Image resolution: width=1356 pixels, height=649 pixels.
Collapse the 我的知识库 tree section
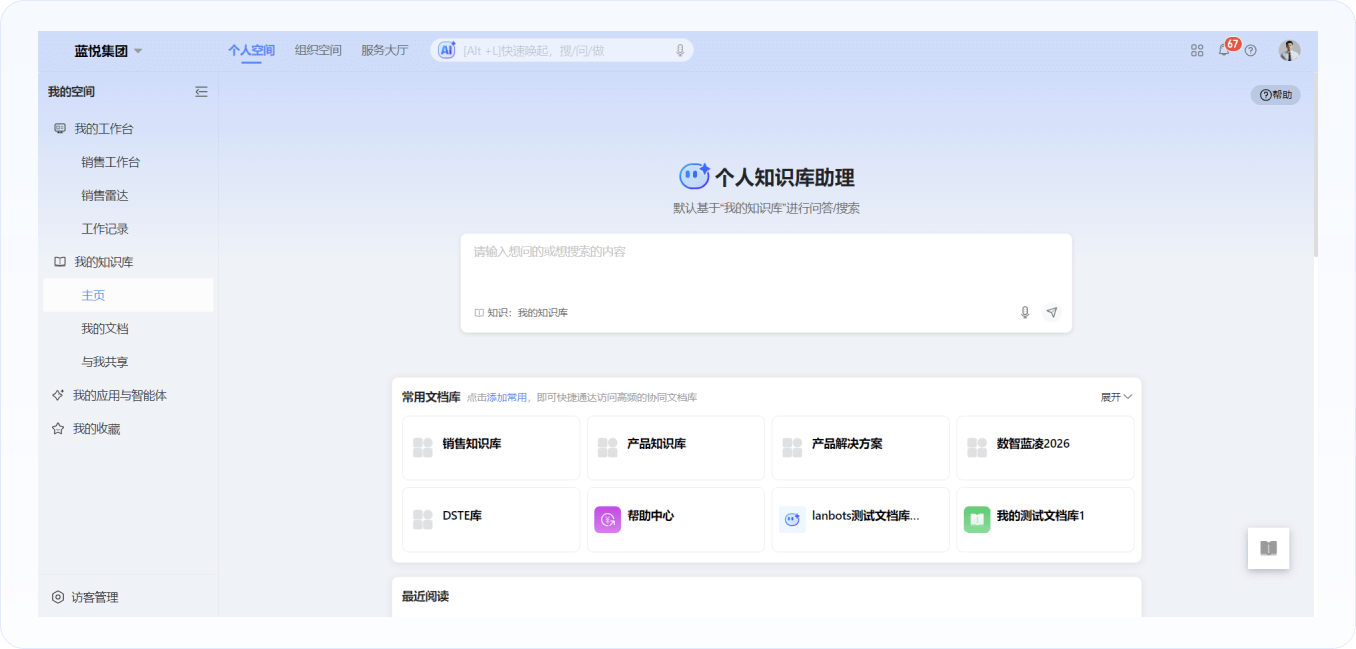[103, 262]
